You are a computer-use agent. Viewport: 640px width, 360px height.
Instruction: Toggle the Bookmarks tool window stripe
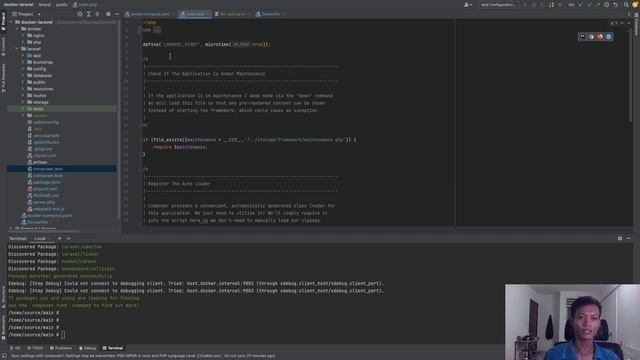point(3,327)
